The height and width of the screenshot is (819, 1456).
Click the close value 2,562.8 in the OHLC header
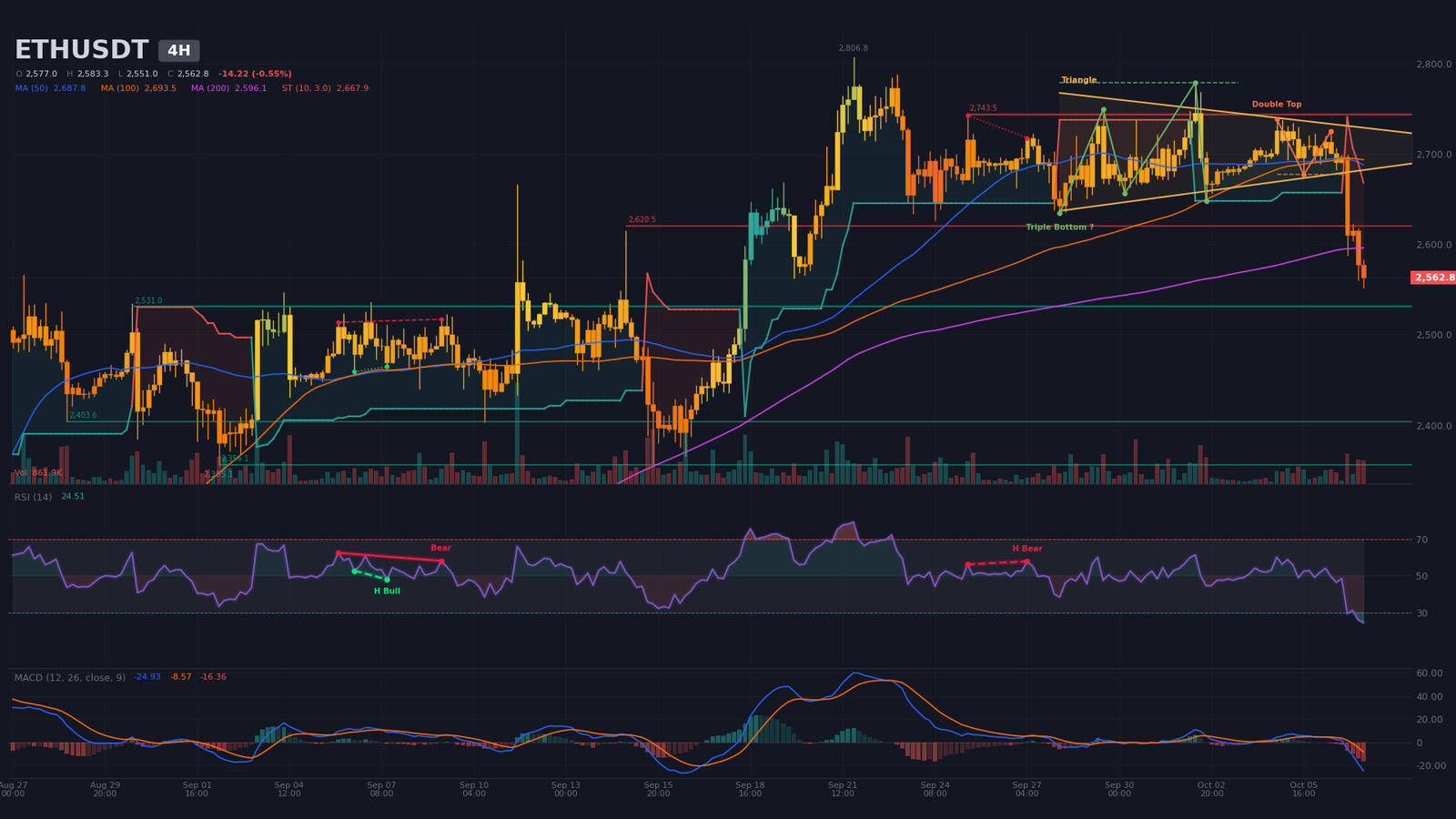click(x=193, y=74)
